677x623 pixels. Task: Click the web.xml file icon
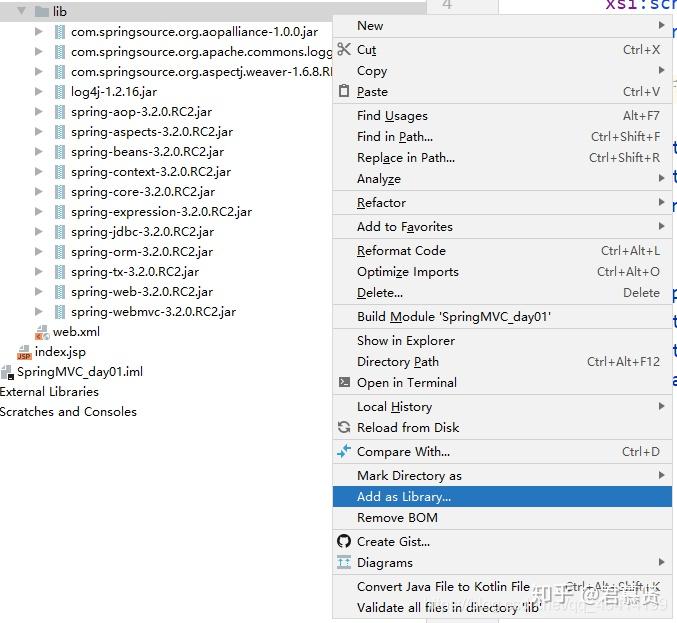(x=42, y=332)
